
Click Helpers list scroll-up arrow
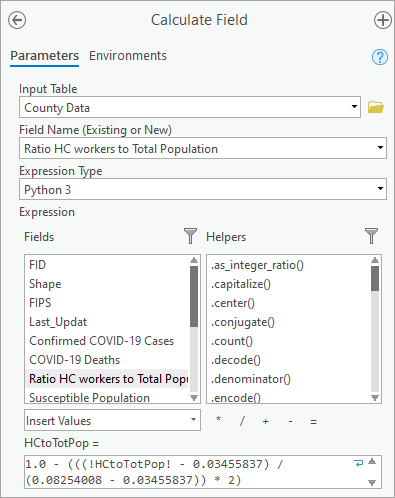point(375,260)
